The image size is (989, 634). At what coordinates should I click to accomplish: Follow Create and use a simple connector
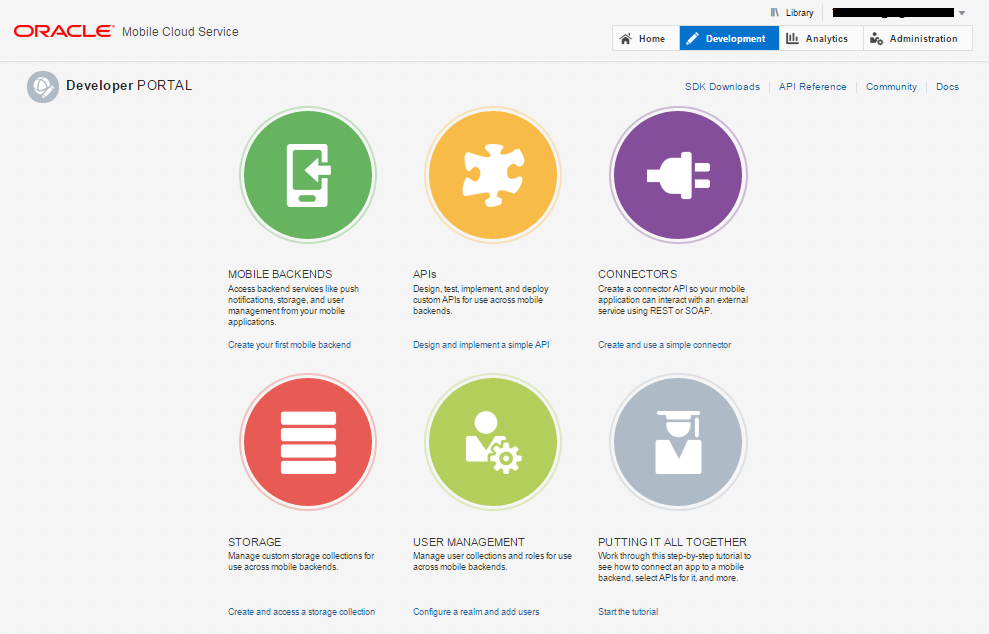click(x=665, y=345)
